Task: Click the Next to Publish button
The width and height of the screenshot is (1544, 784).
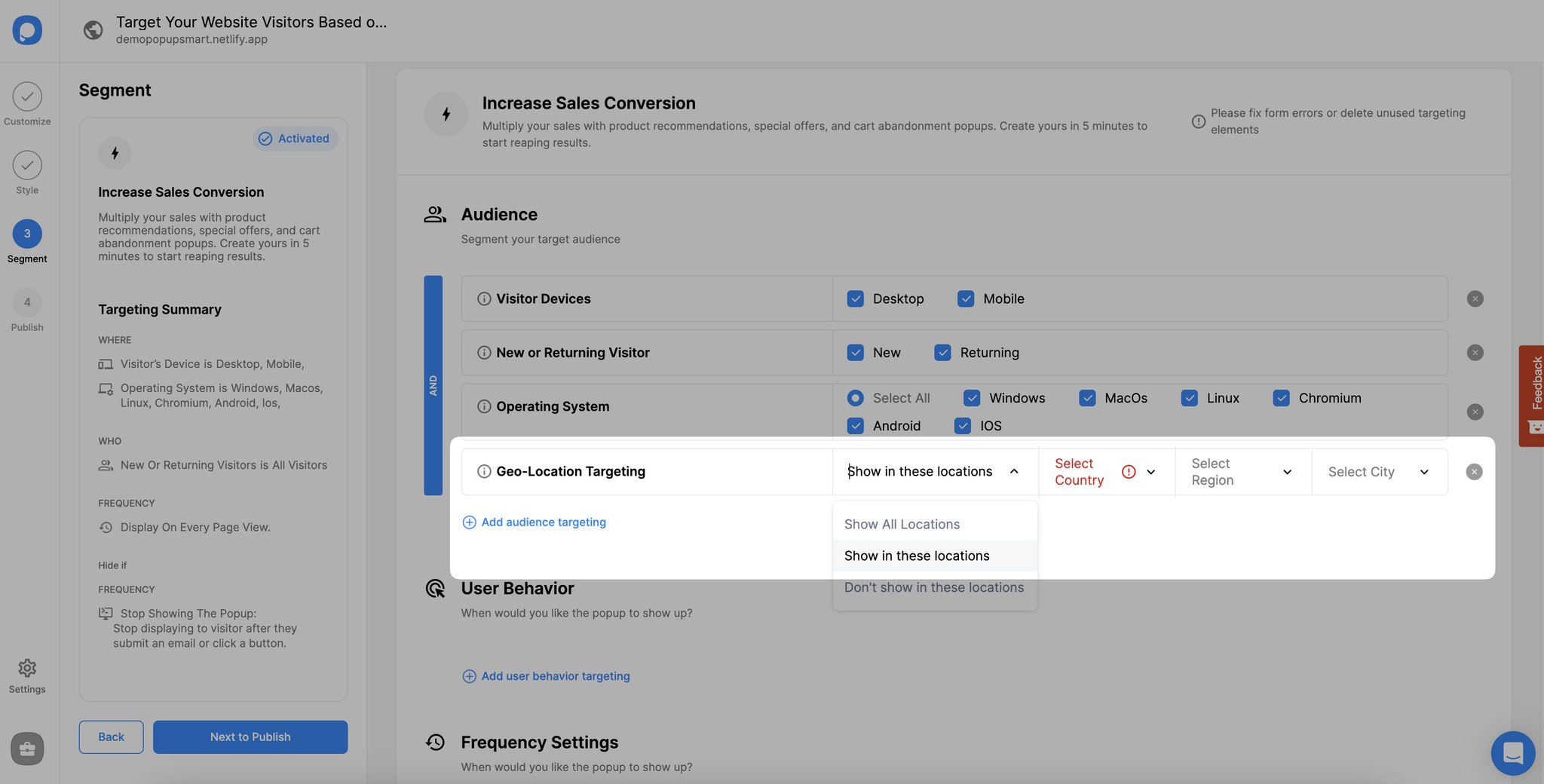Action: [x=250, y=737]
